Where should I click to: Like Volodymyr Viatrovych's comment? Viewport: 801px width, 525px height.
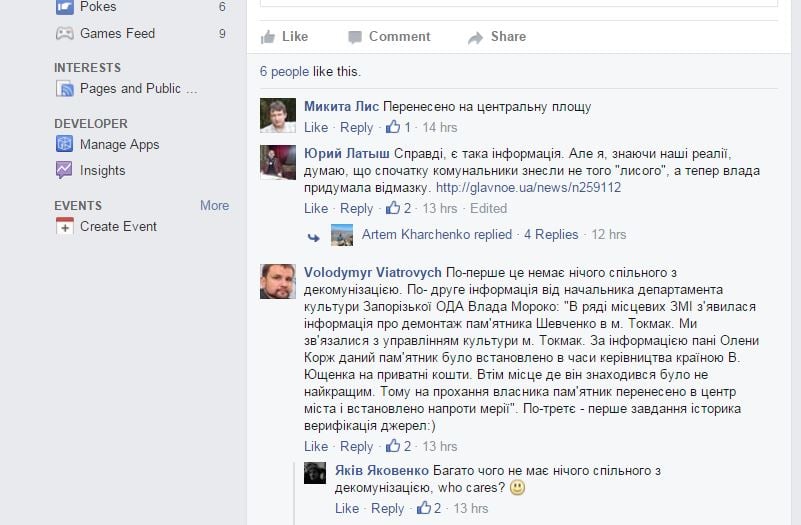click(x=316, y=446)
